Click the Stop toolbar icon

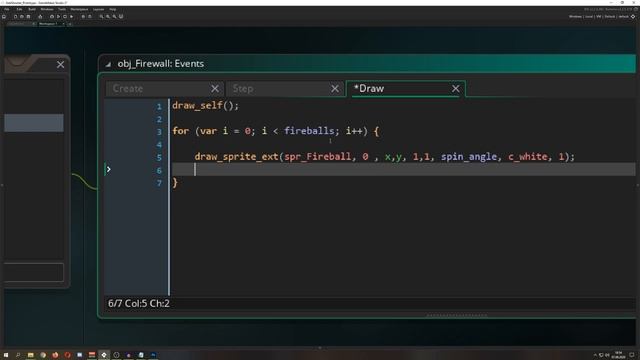pyautogui.click(x=64, y=17)
